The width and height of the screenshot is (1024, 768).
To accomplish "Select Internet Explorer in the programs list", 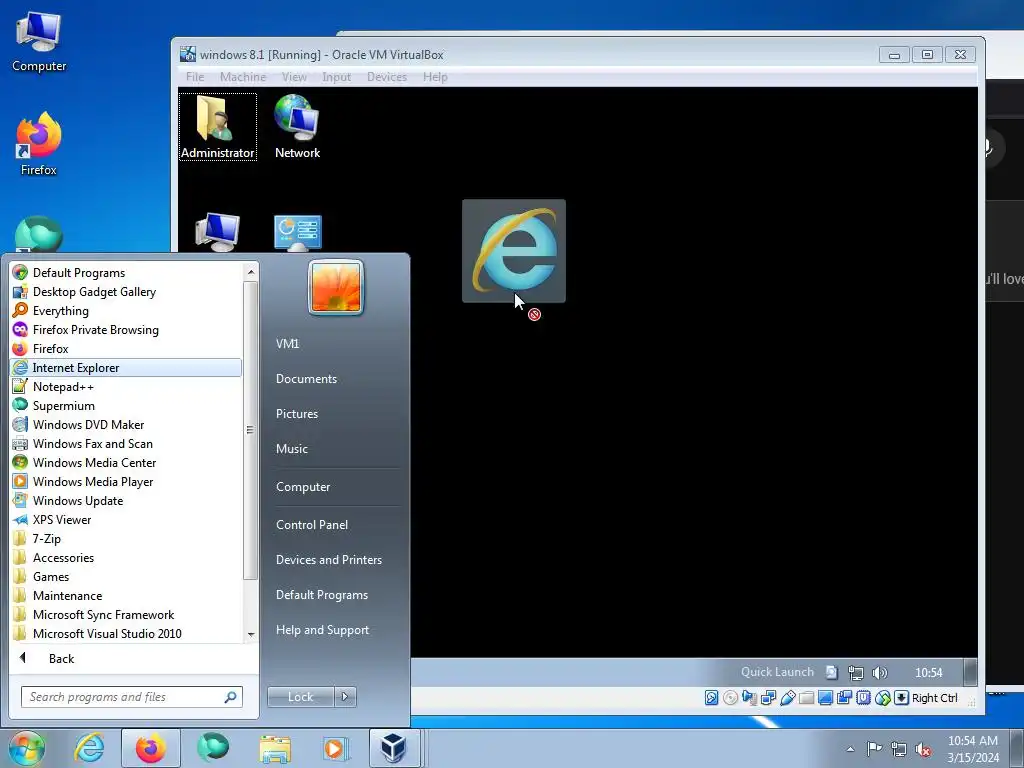I will click(x=126, y=367).
